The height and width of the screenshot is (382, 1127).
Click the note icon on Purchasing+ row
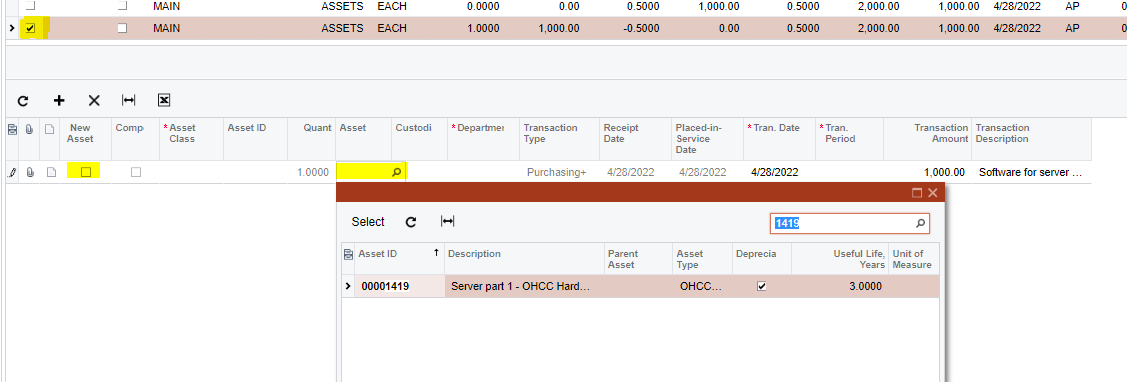pyautogui.click(x=50, y=173)
